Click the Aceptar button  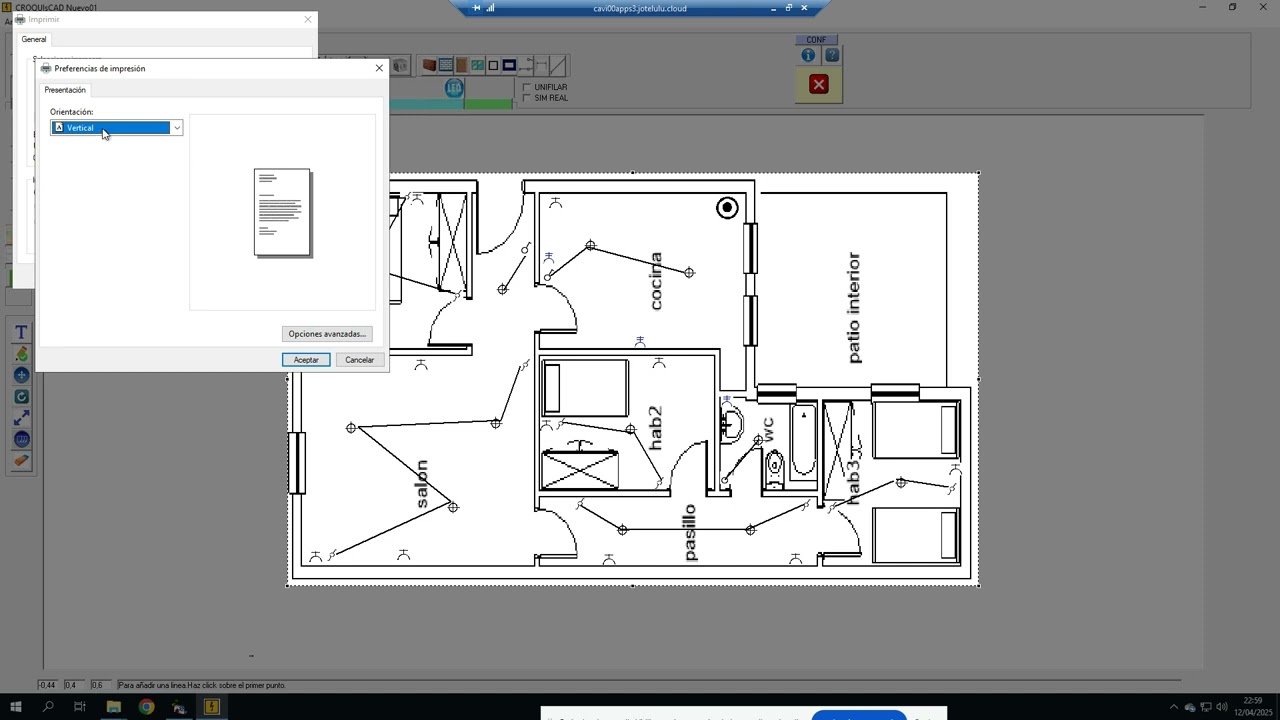pos(306,360)
